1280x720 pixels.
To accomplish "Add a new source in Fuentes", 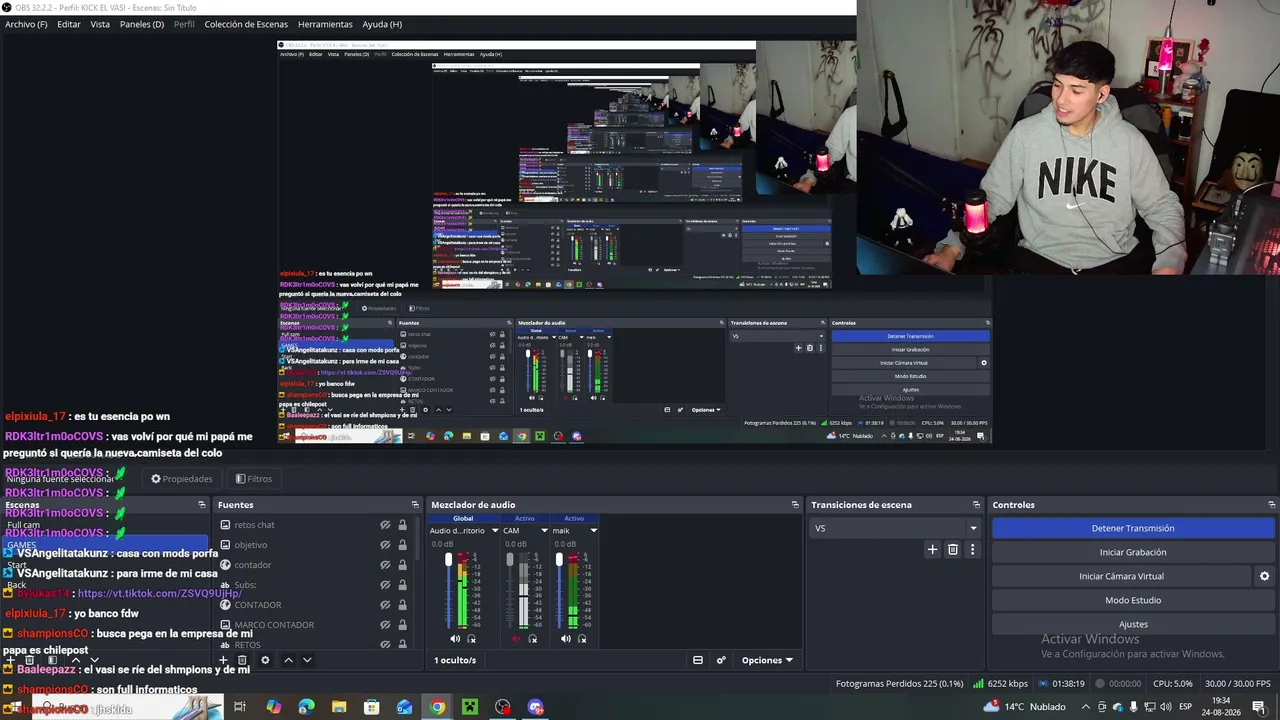I will pos(223,660).
